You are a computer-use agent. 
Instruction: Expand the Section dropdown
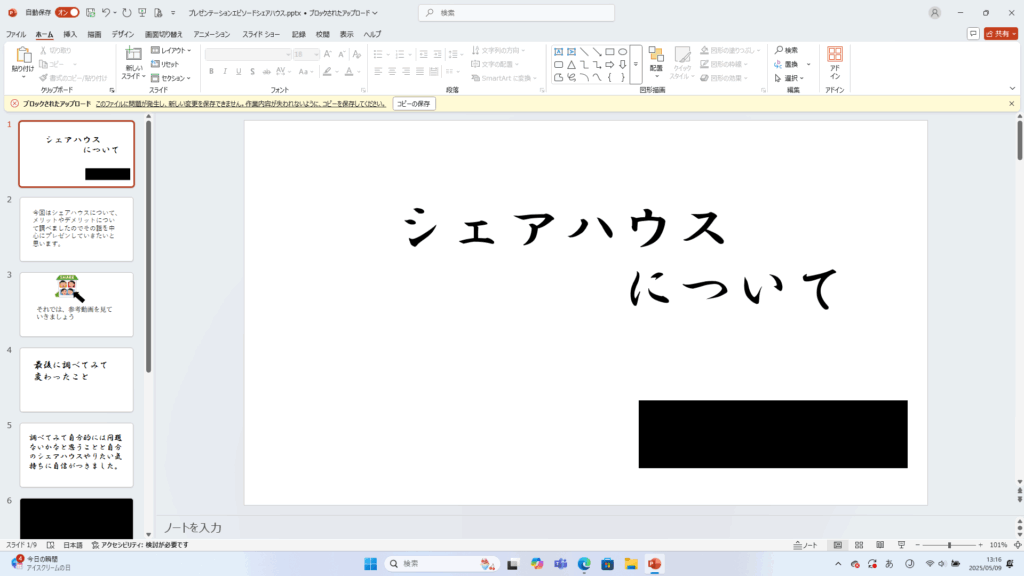pos(172,77)
